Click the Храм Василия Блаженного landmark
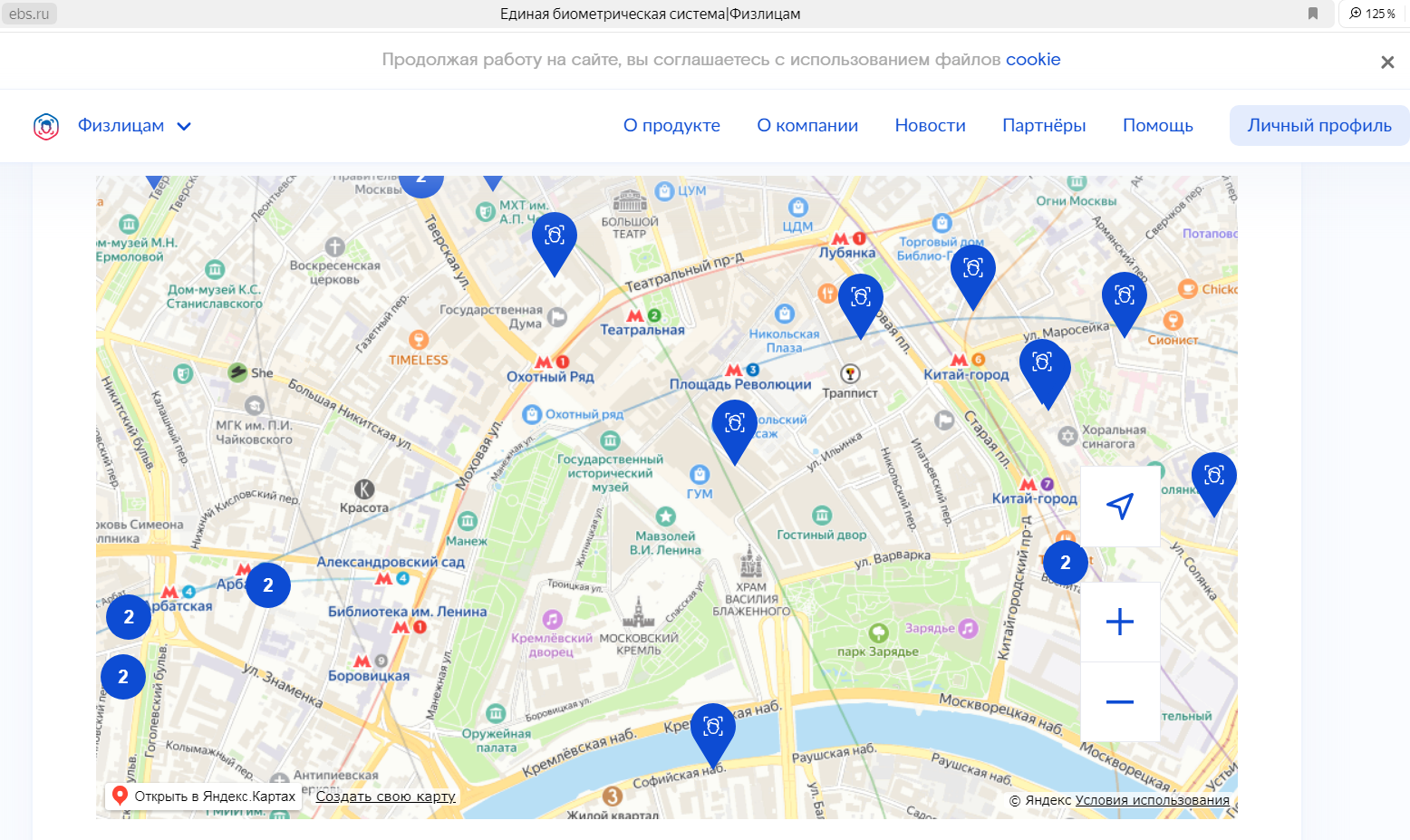The image size is (1410, 840). coord(750,563)
